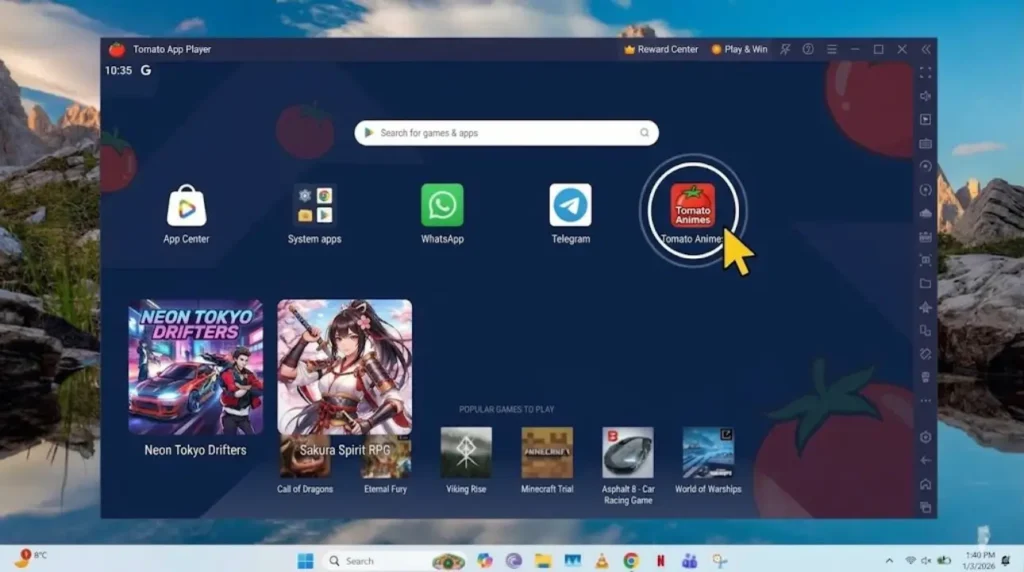Open the Windows Start menu
The height and width of the screenshot is (572, 1024).
(x=305, y=561)
